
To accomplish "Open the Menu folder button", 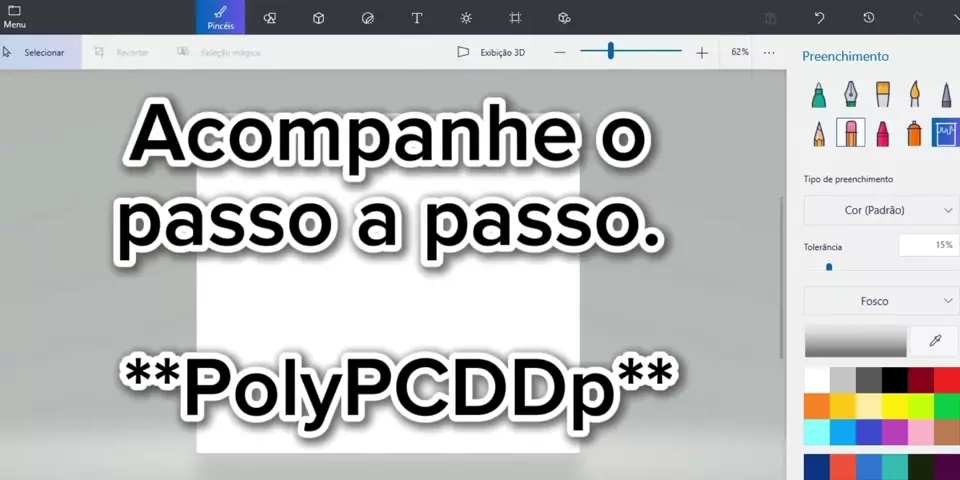I will [14, 17].
